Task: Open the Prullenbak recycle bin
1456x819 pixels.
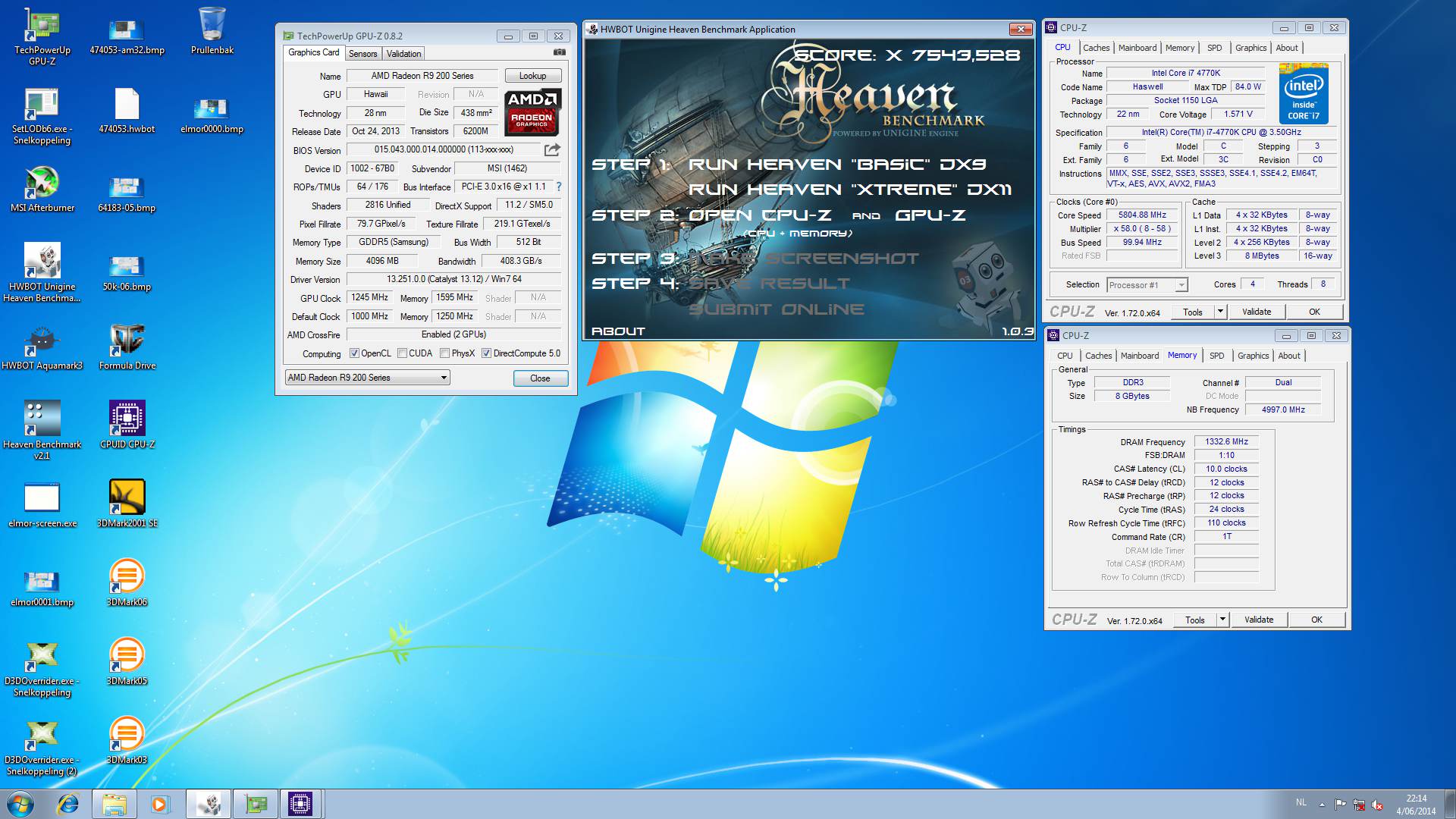Action: click(x=212, y=31)
